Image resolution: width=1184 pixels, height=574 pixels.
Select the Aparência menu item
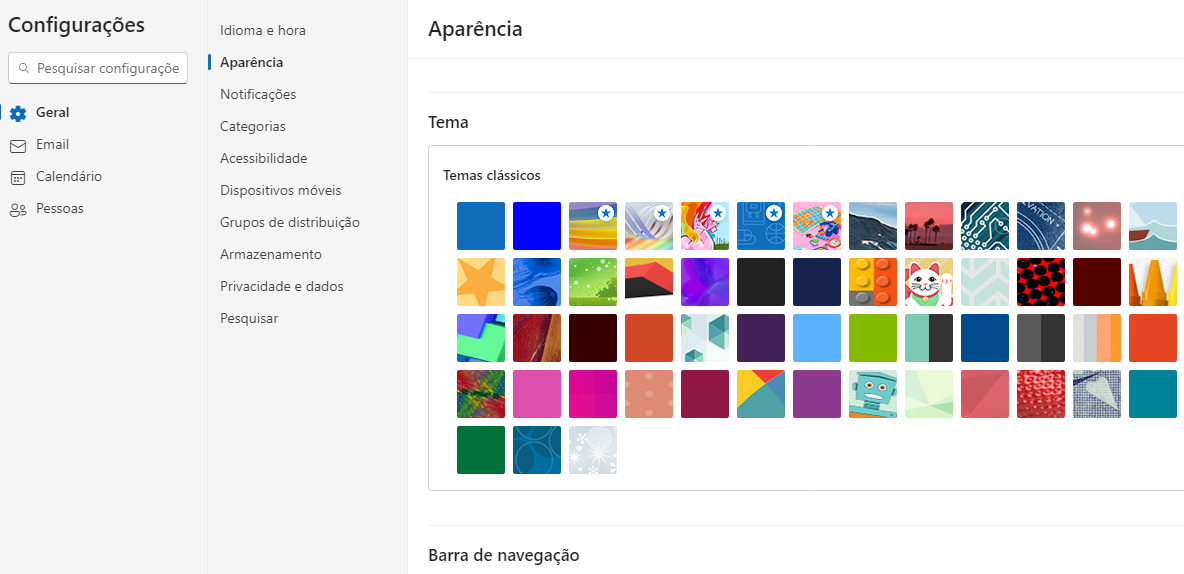click(251, 62)
